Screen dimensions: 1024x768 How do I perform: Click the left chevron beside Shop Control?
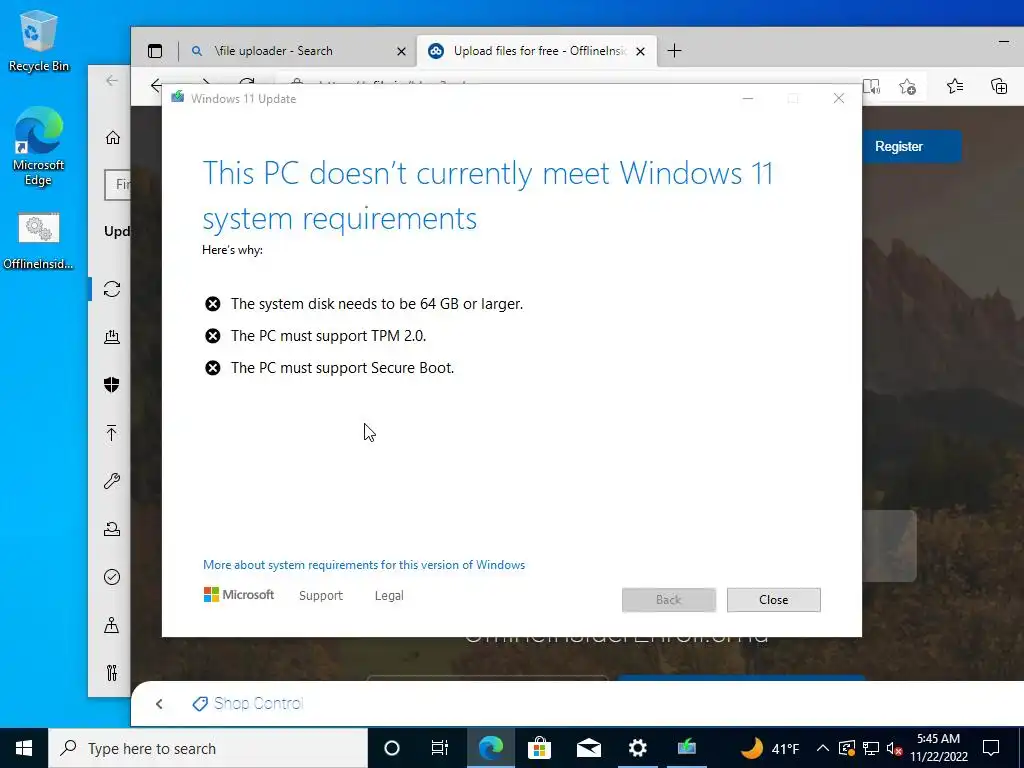(x=159, y=703)
